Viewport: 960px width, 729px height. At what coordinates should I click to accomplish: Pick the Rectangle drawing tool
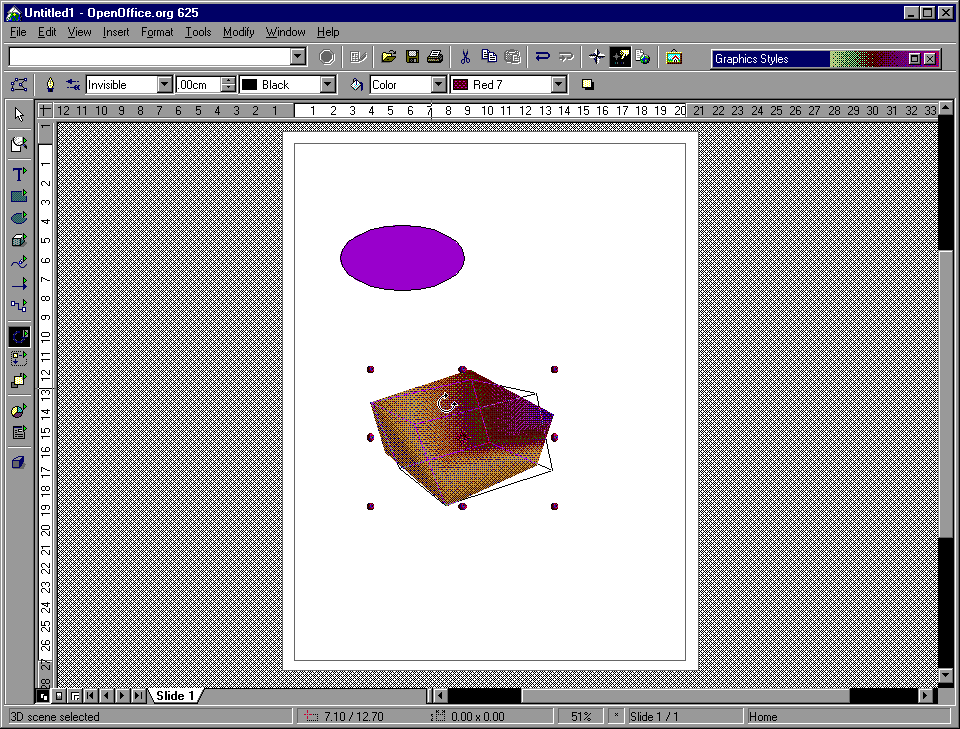(18, 197)
